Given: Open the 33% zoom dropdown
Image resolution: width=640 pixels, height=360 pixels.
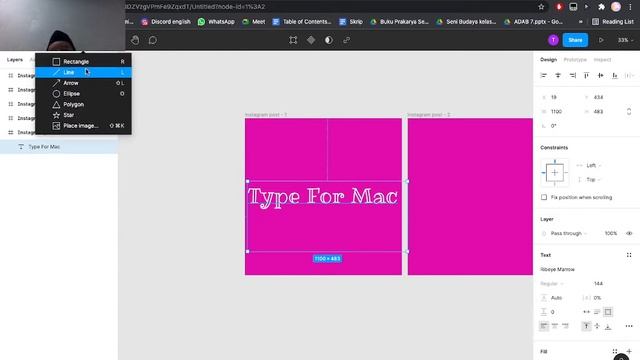Looking at the screenshot, I should [625, 40].
